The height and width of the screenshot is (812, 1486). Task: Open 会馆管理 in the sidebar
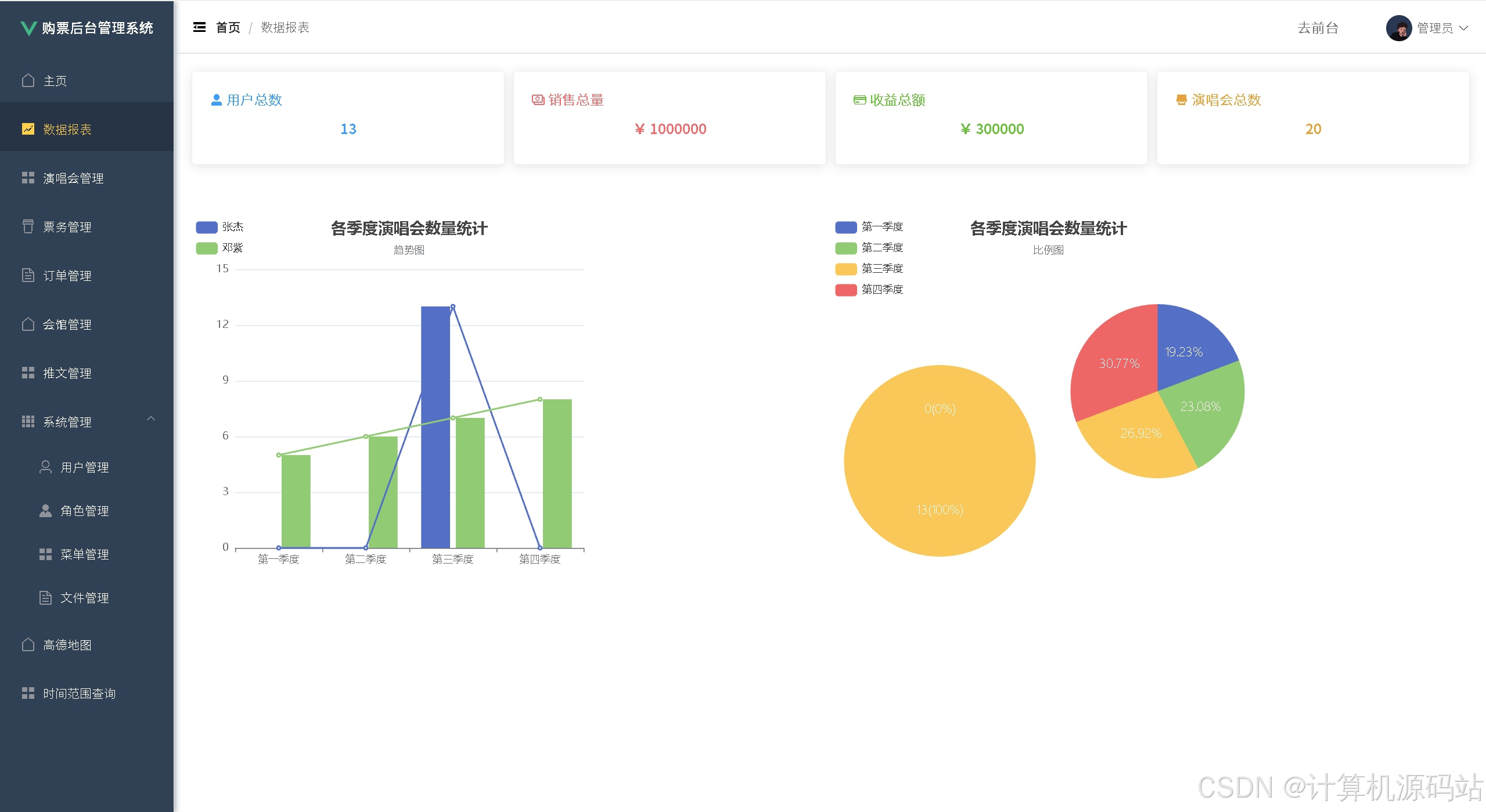87,324
